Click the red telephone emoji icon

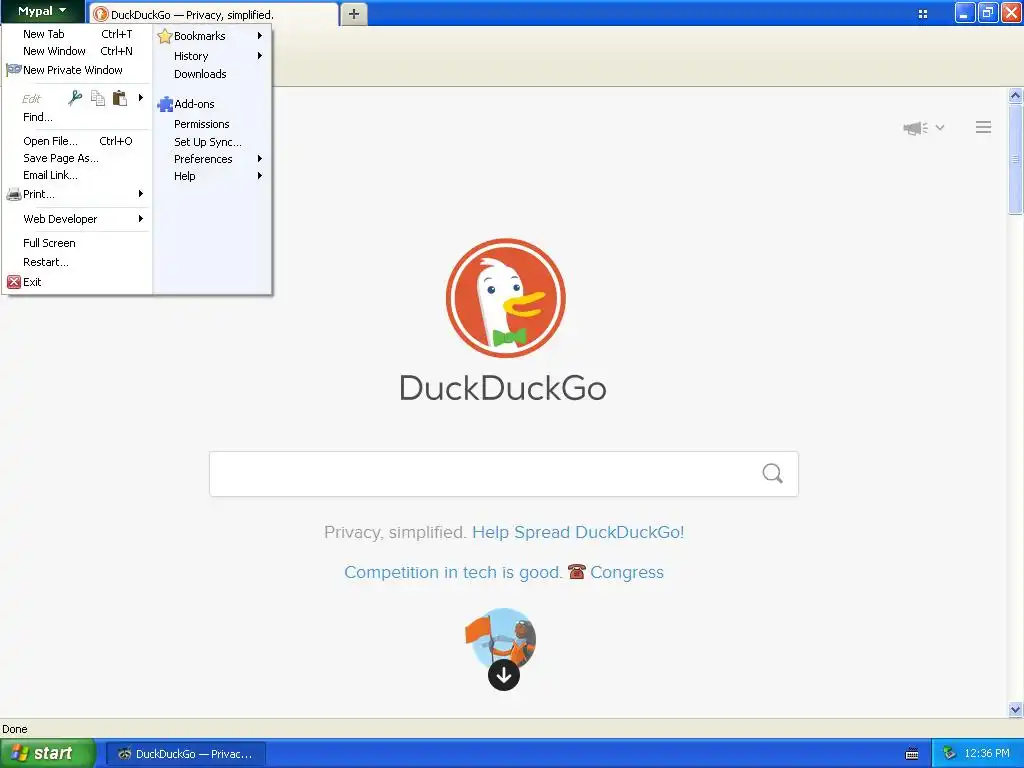point(576,571)
